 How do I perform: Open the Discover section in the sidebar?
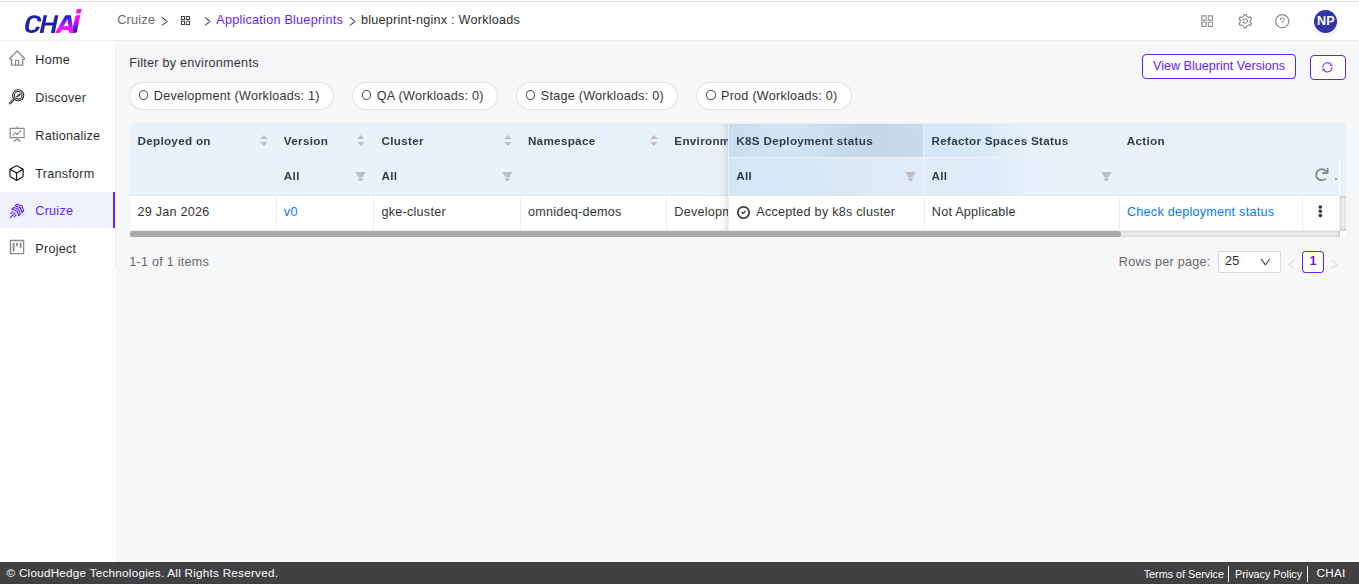60,97
